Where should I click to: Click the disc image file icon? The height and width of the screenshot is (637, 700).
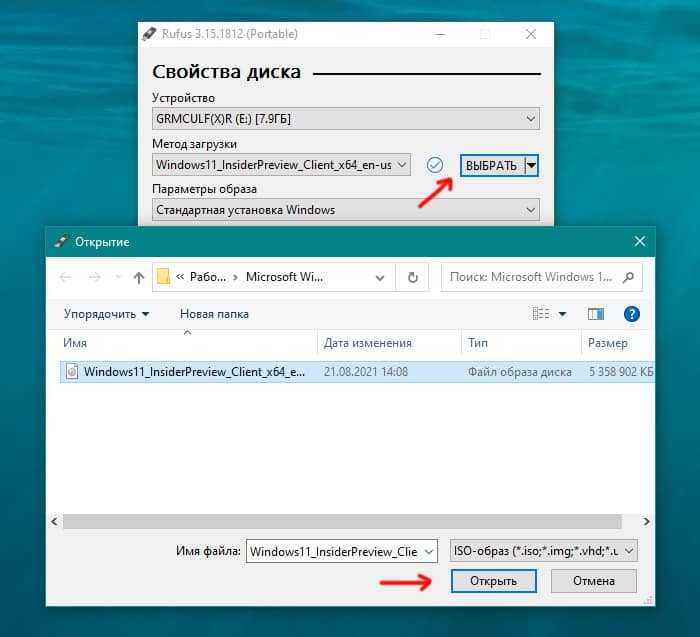[72, 371]
